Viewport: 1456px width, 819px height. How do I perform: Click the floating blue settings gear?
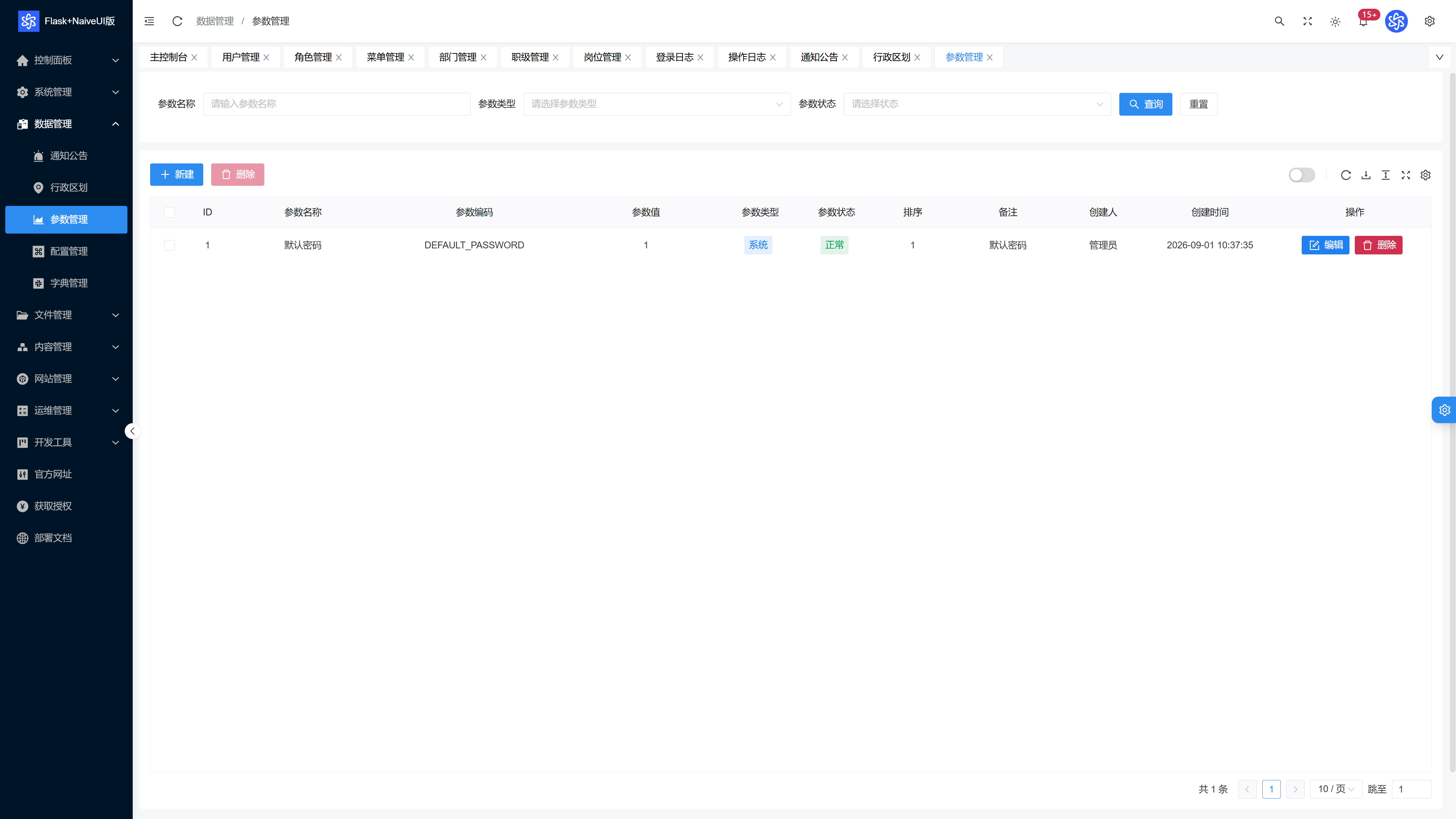(x=1444, y=410)
